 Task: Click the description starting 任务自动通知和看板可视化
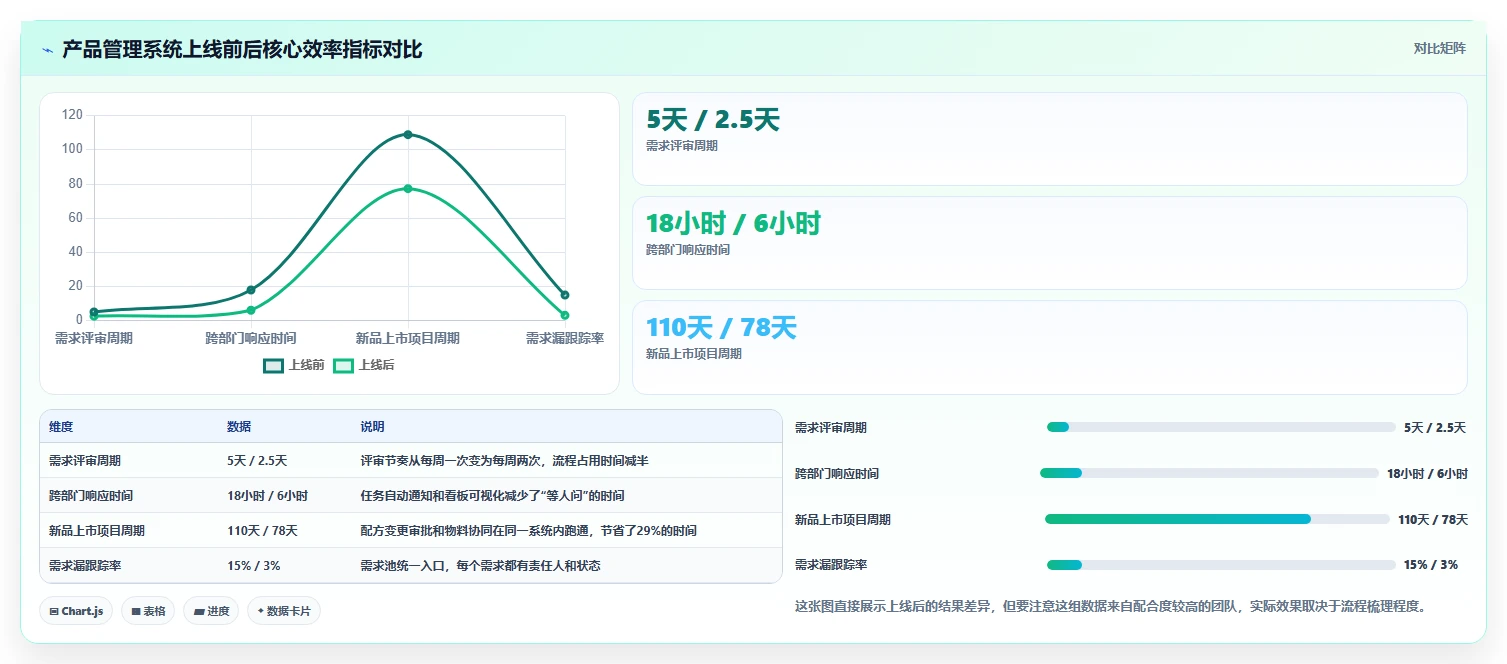point(492,496)
